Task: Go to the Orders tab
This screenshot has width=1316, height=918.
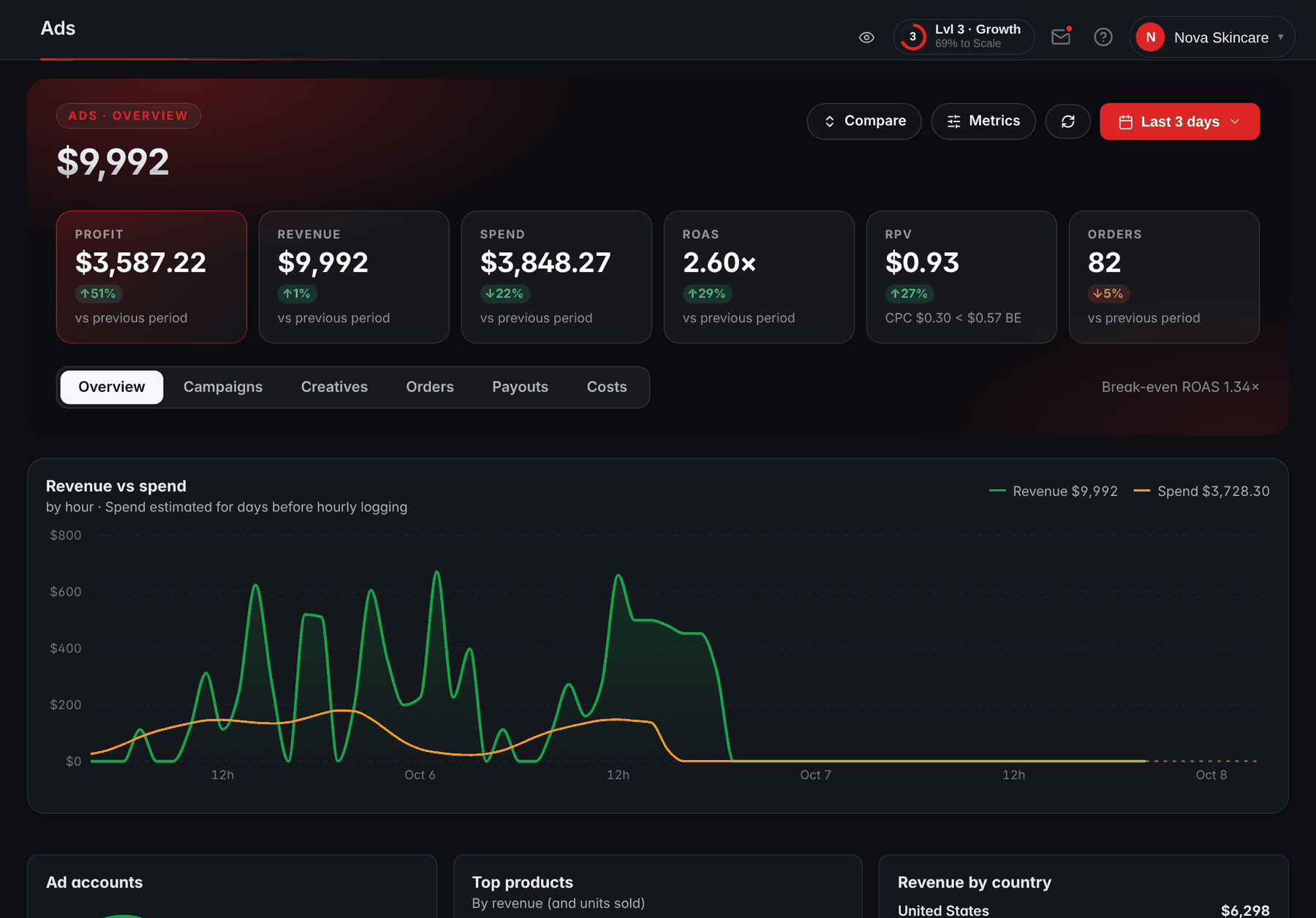Action: (x=430, y=387)
